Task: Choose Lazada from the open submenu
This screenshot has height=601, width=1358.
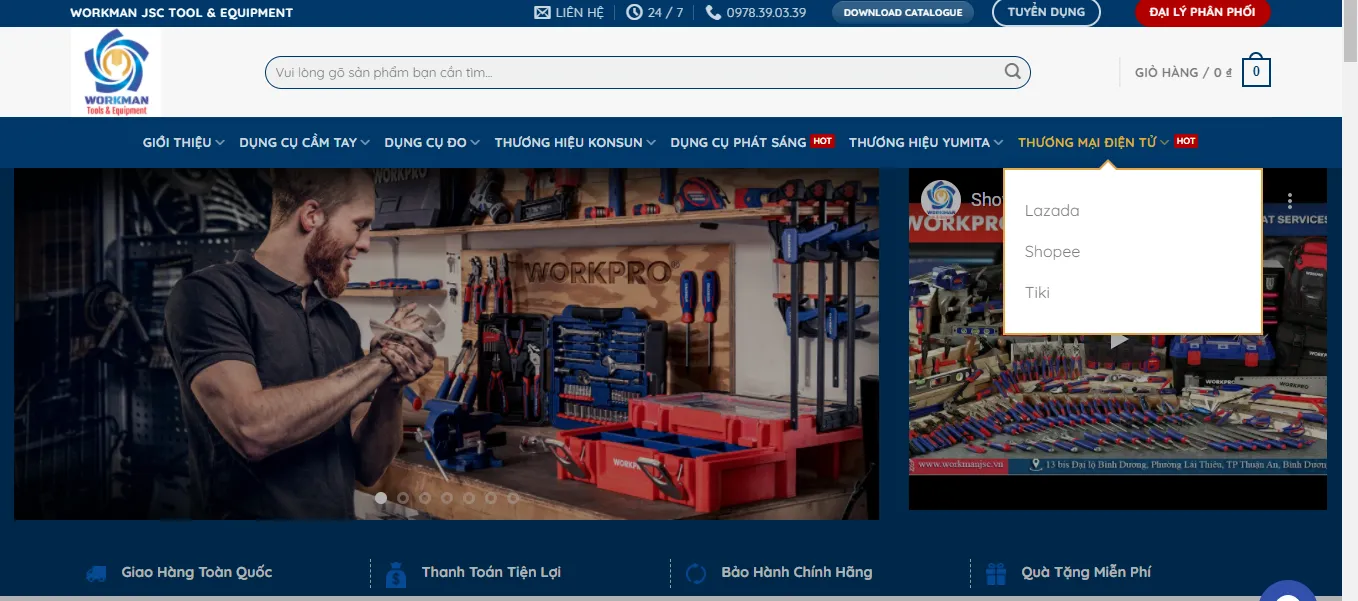Action: [x=1052, y=211]
